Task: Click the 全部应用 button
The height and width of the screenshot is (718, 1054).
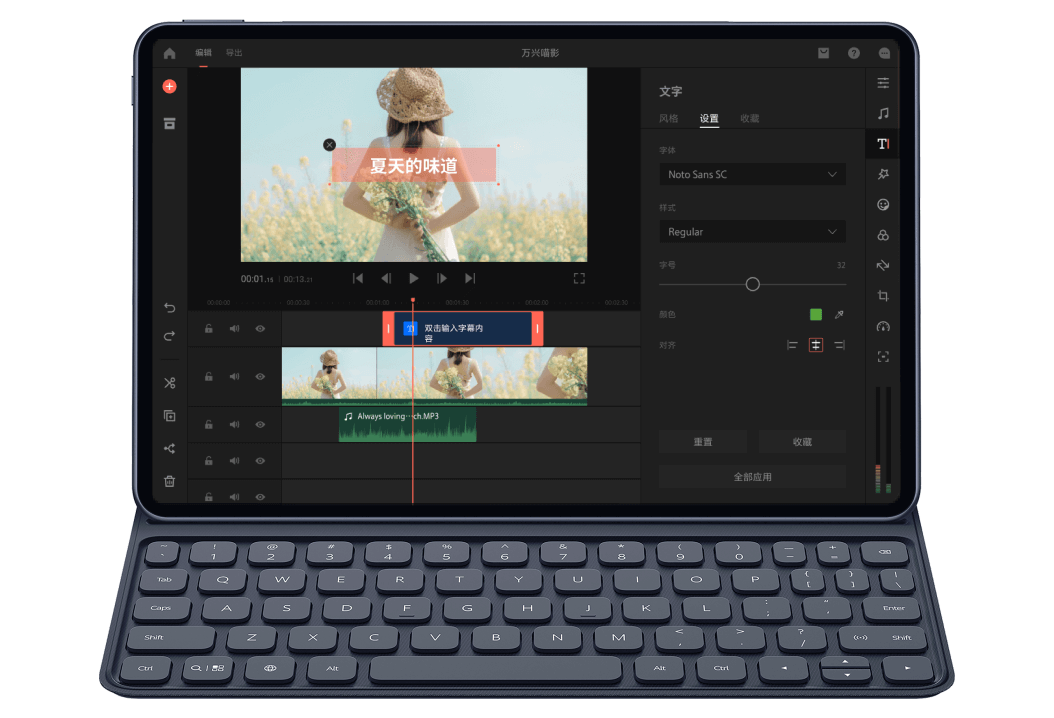Action: point(752,477)
